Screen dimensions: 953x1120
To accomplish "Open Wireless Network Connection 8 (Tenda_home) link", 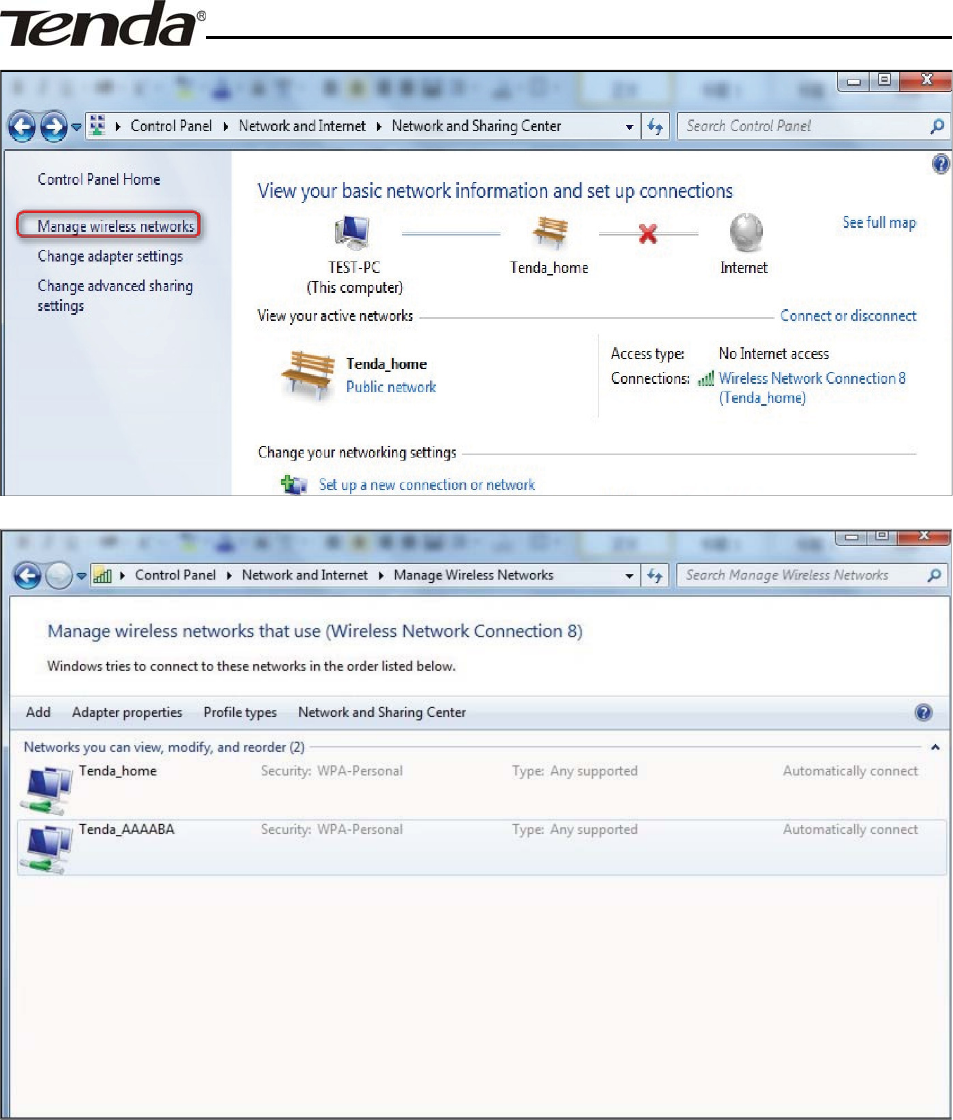I will 812,388.
